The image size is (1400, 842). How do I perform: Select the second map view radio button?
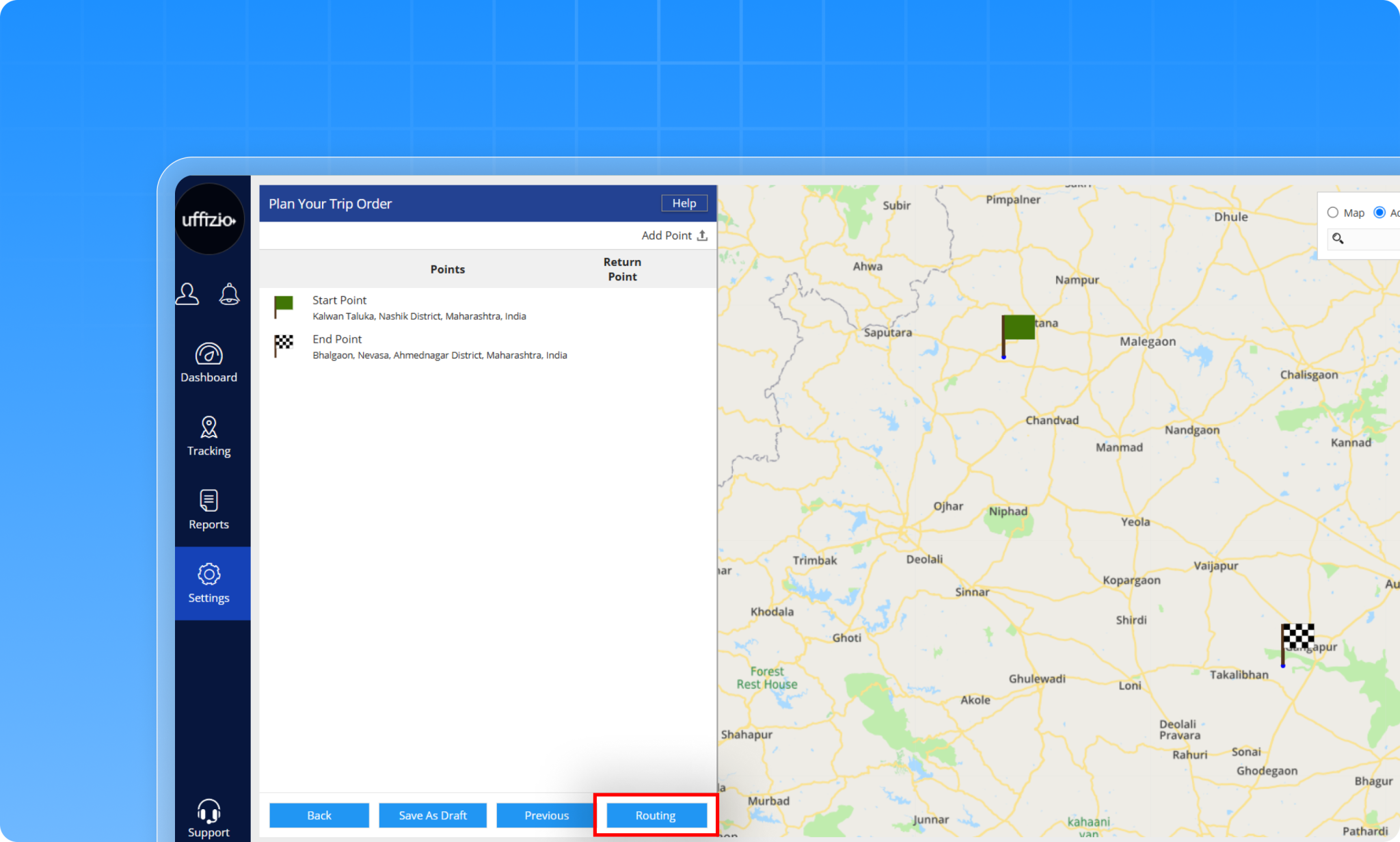[1379, 213]
